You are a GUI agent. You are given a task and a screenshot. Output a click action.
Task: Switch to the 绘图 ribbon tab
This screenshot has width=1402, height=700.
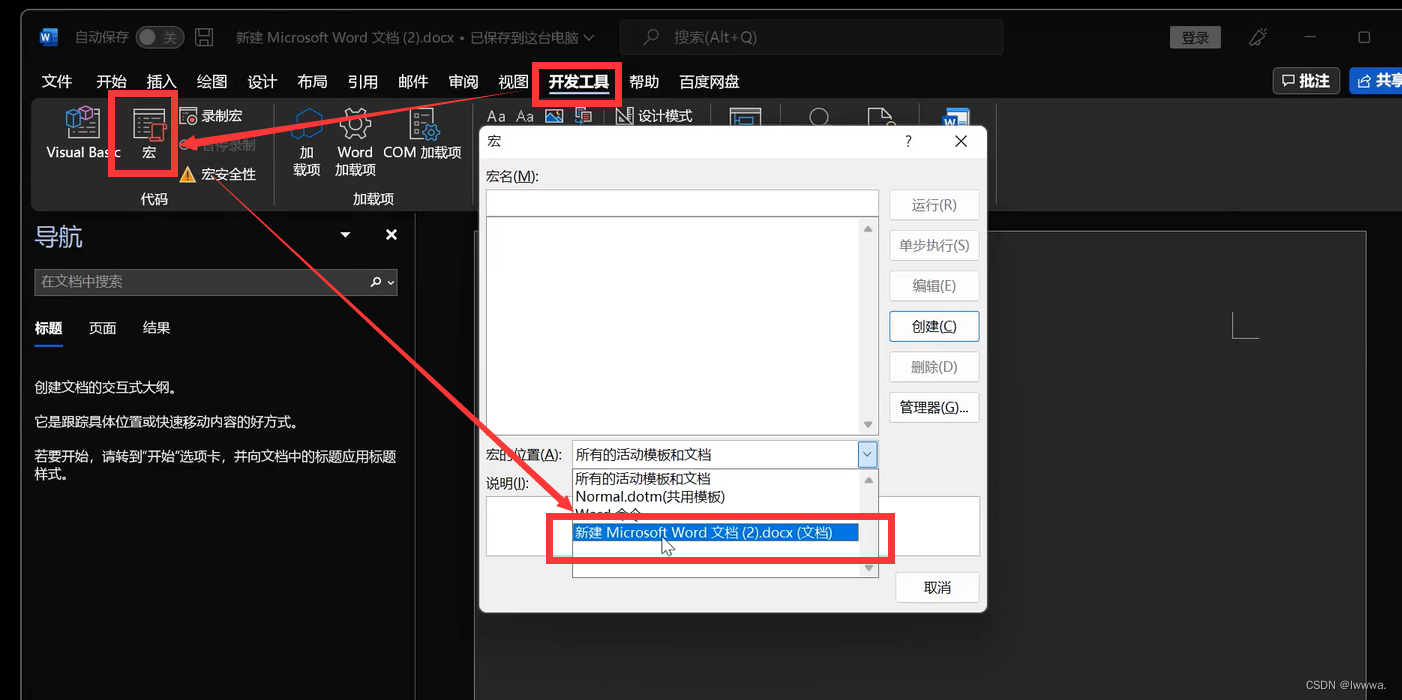pos(212,81)
